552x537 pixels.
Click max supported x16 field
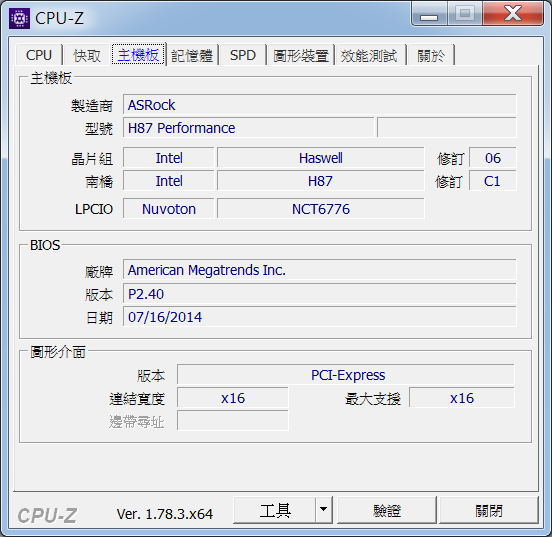(x=462, y=398)
